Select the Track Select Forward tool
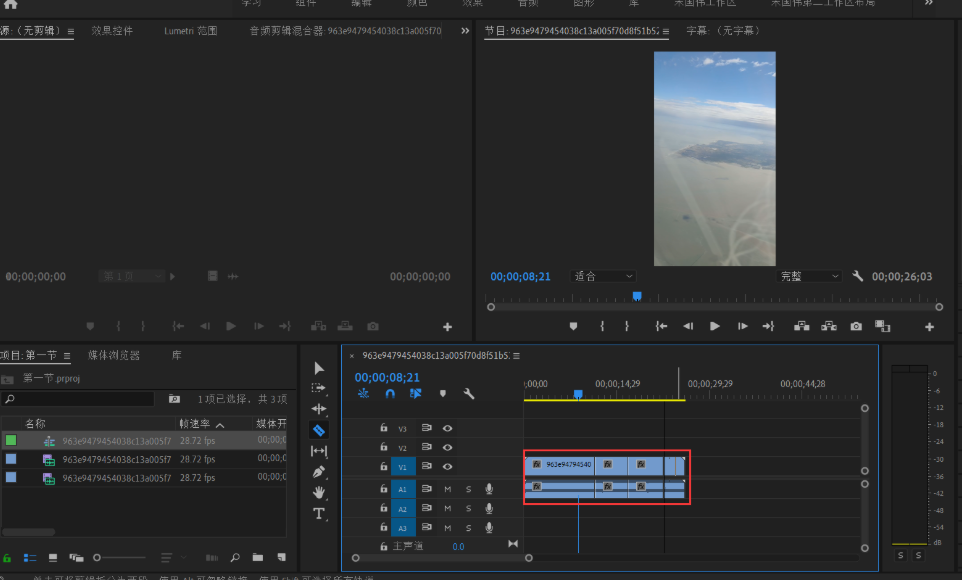This screenshot has width=962, height=580. [318, 388]
